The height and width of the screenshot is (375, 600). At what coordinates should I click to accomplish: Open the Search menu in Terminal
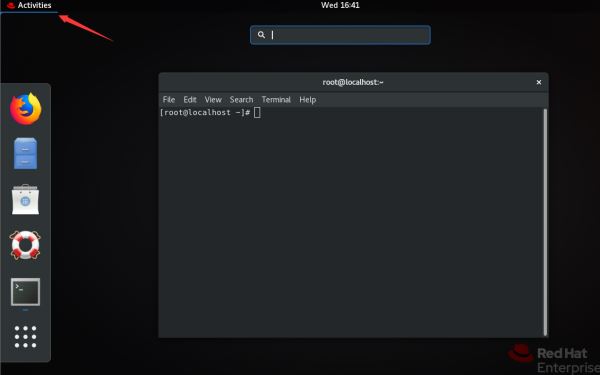coord(241,99)
